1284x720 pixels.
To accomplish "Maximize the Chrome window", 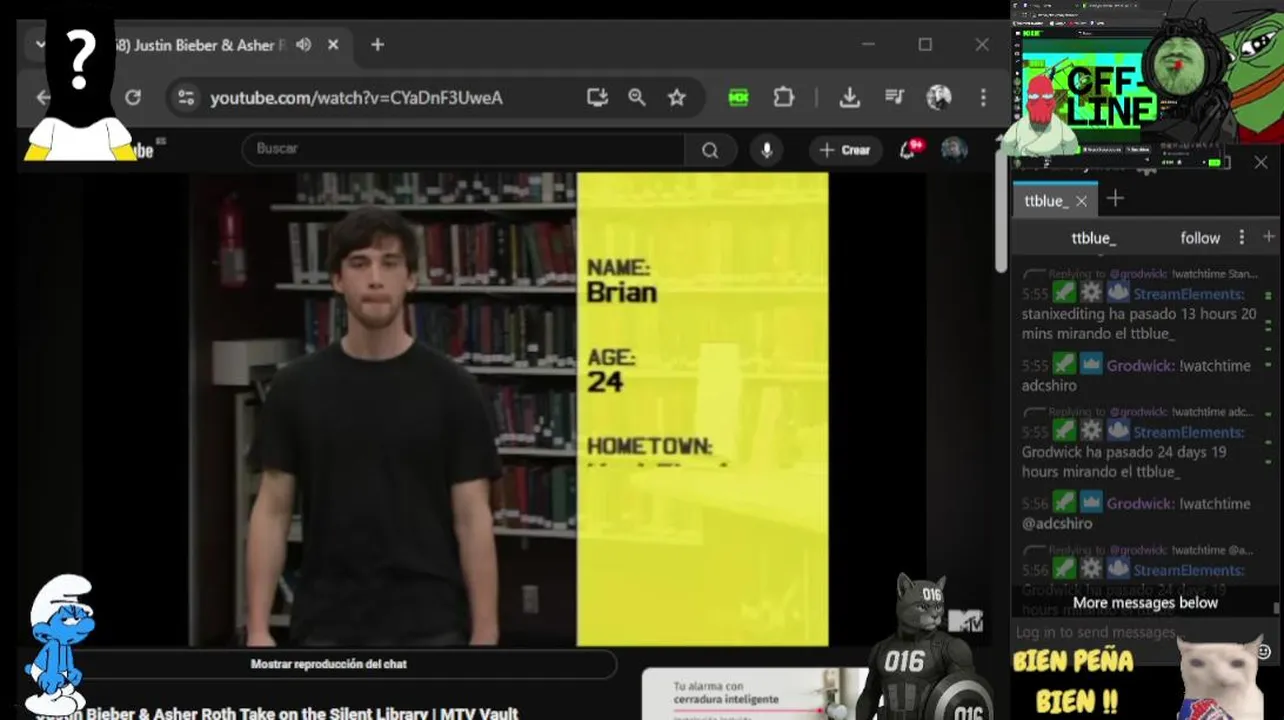I will [925, 45].
